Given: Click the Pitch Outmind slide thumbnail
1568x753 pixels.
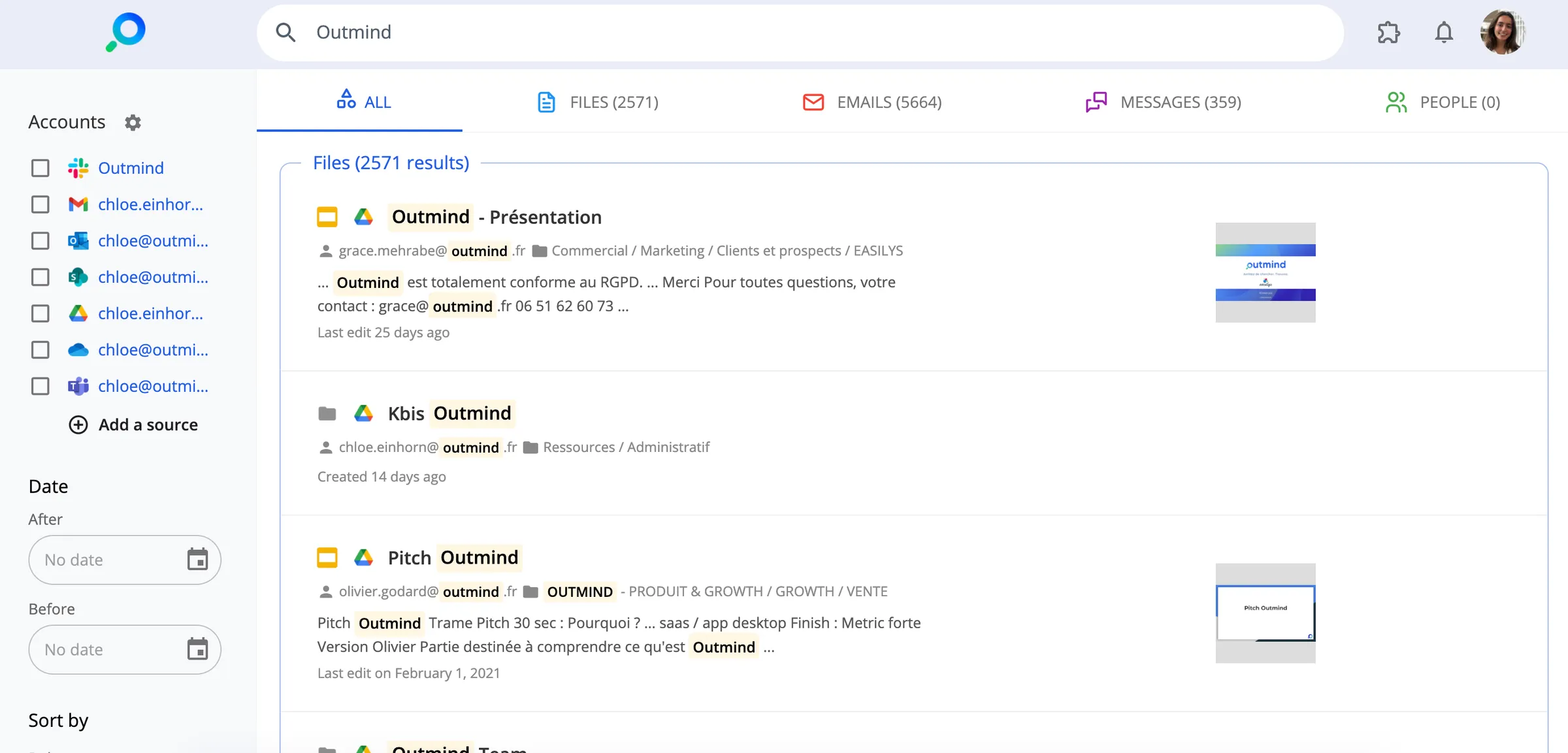Looking at the screenshot, I should (1266, 613).
